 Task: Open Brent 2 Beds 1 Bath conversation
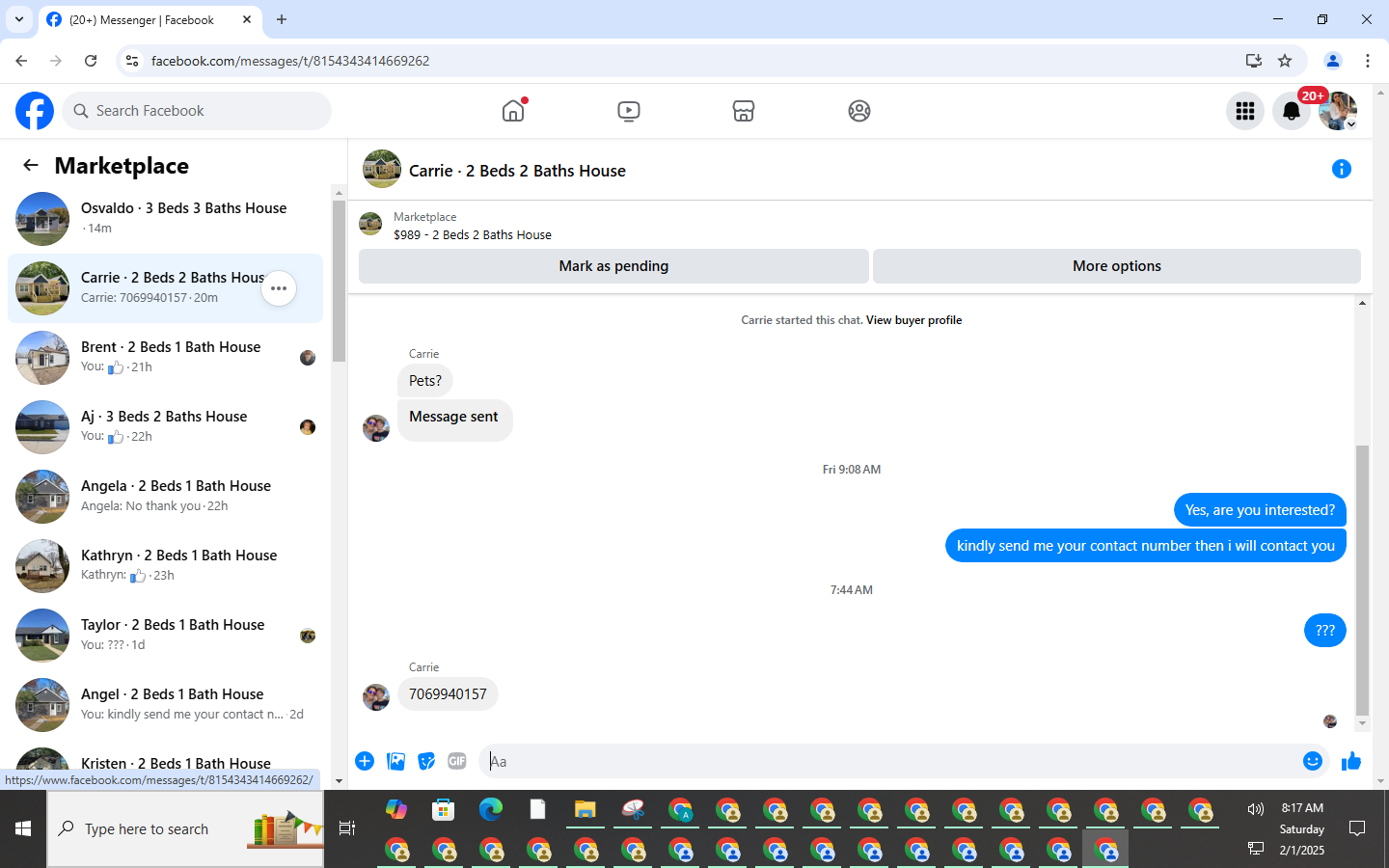tap(165, 358)
